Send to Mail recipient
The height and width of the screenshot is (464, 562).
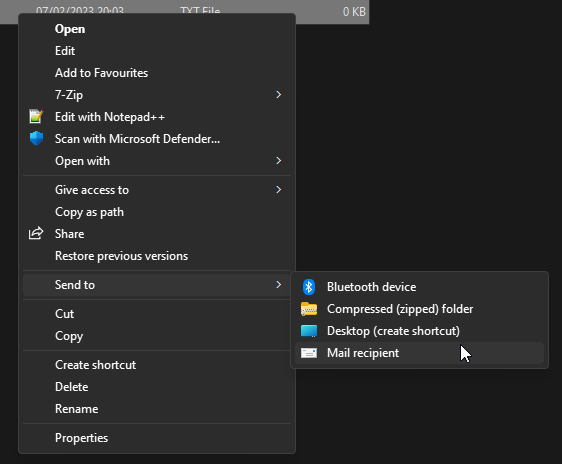click(419, 353)
